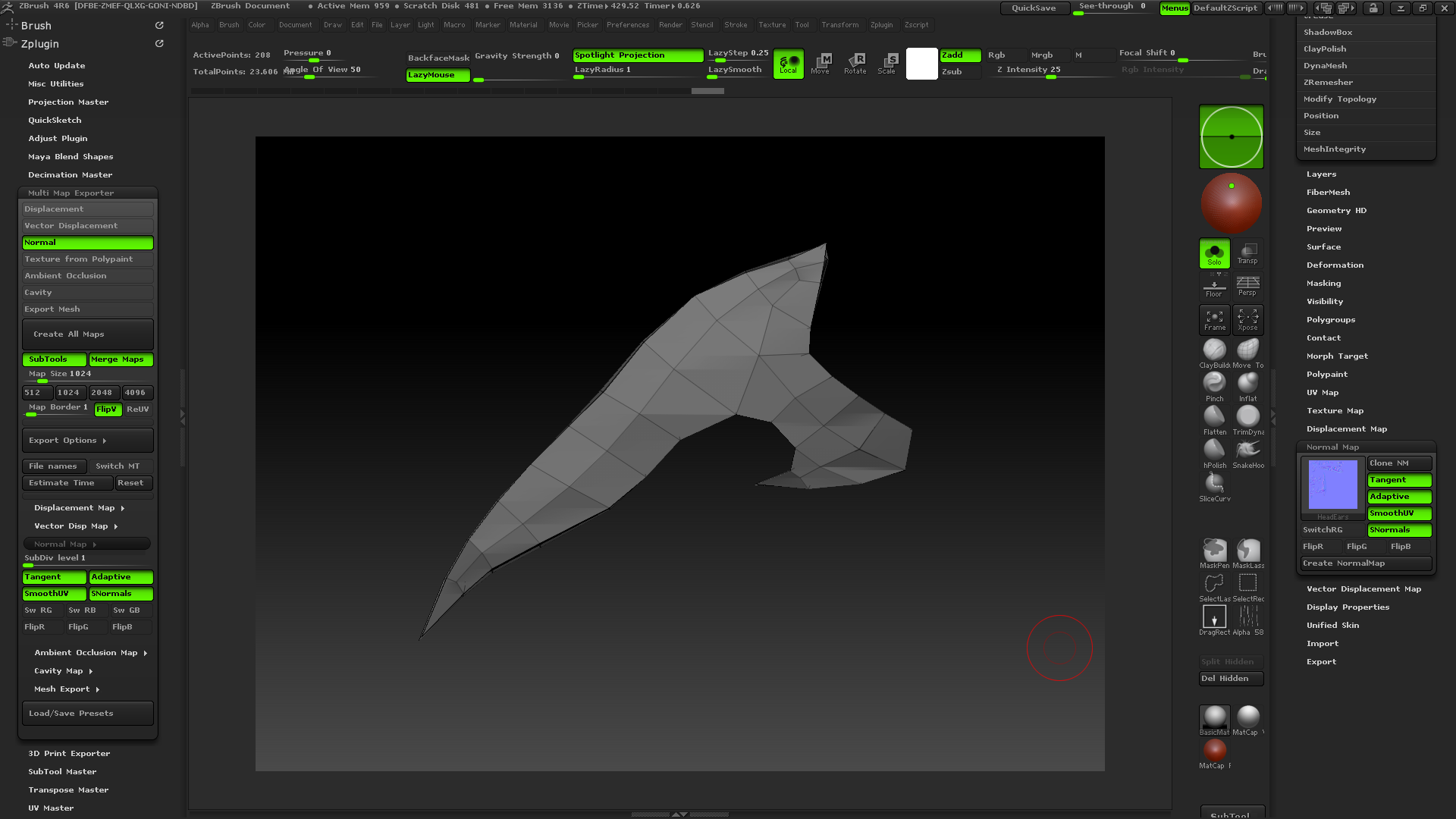The height and width of the screenshot is (819, 1456).
Task: Select the Inflat brush
Action: click(x=1247, y=386)
